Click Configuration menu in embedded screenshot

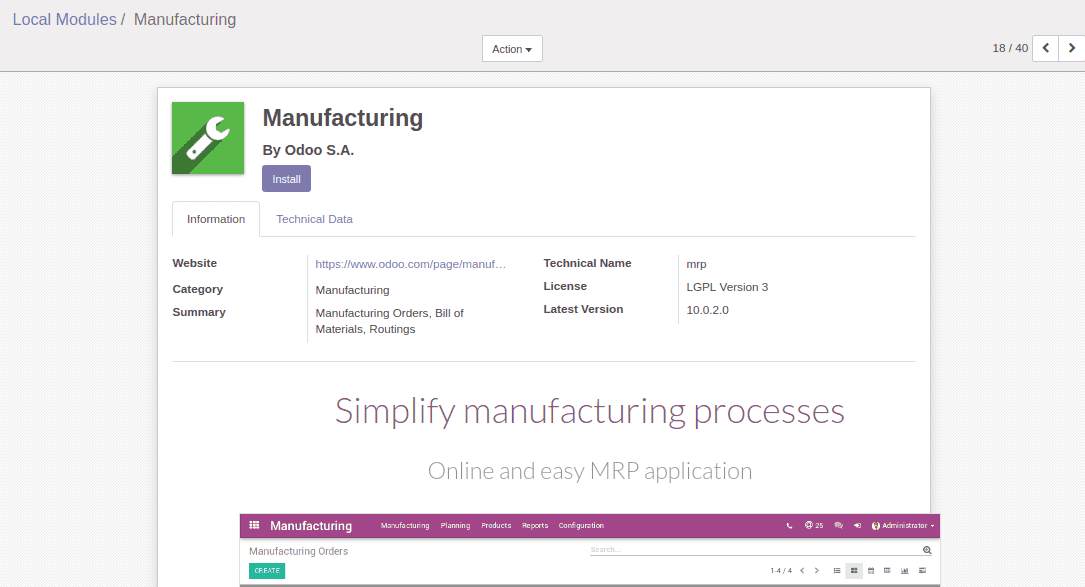[581, 525]
